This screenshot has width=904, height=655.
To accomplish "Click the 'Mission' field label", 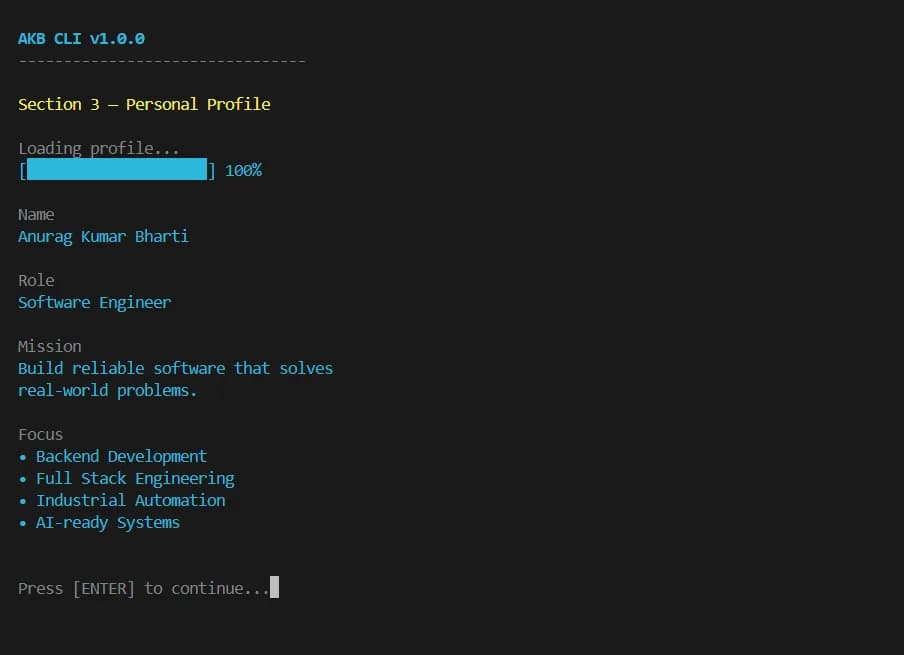I will click(50, 347).
